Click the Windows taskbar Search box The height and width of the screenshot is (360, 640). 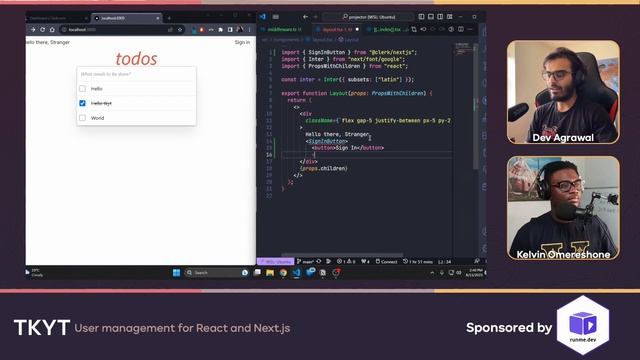(216, 273)
